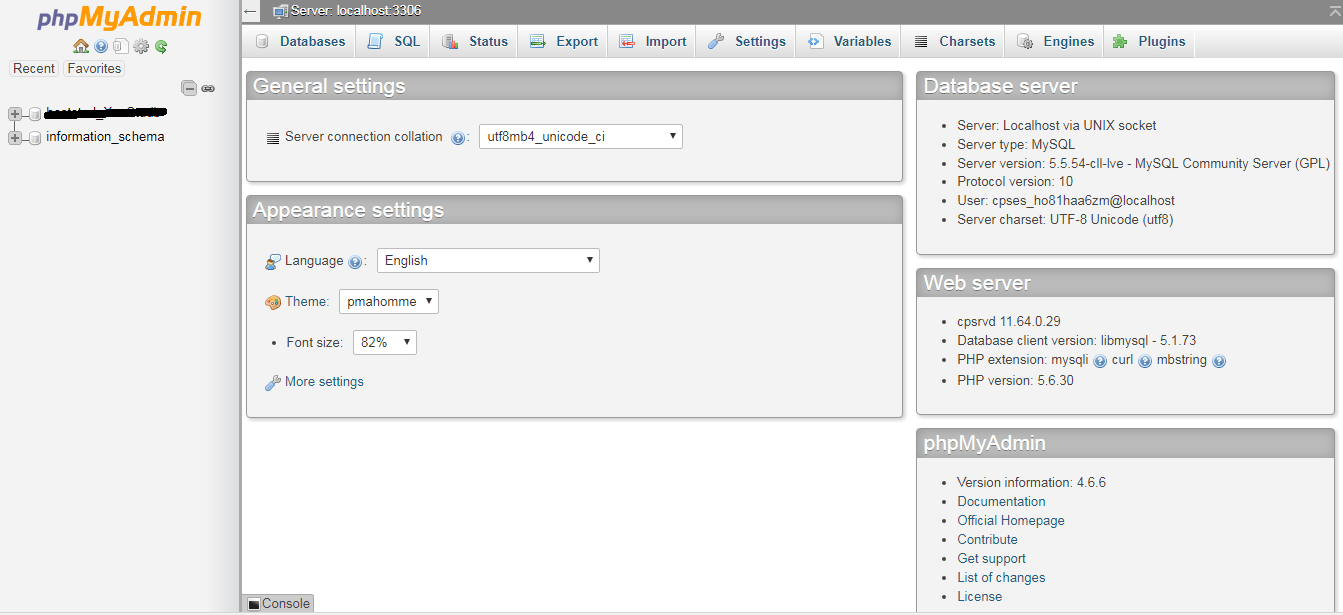This screenshot has height=615, width=1343.
Task: Click the More settings link
Action: point(324,382)
